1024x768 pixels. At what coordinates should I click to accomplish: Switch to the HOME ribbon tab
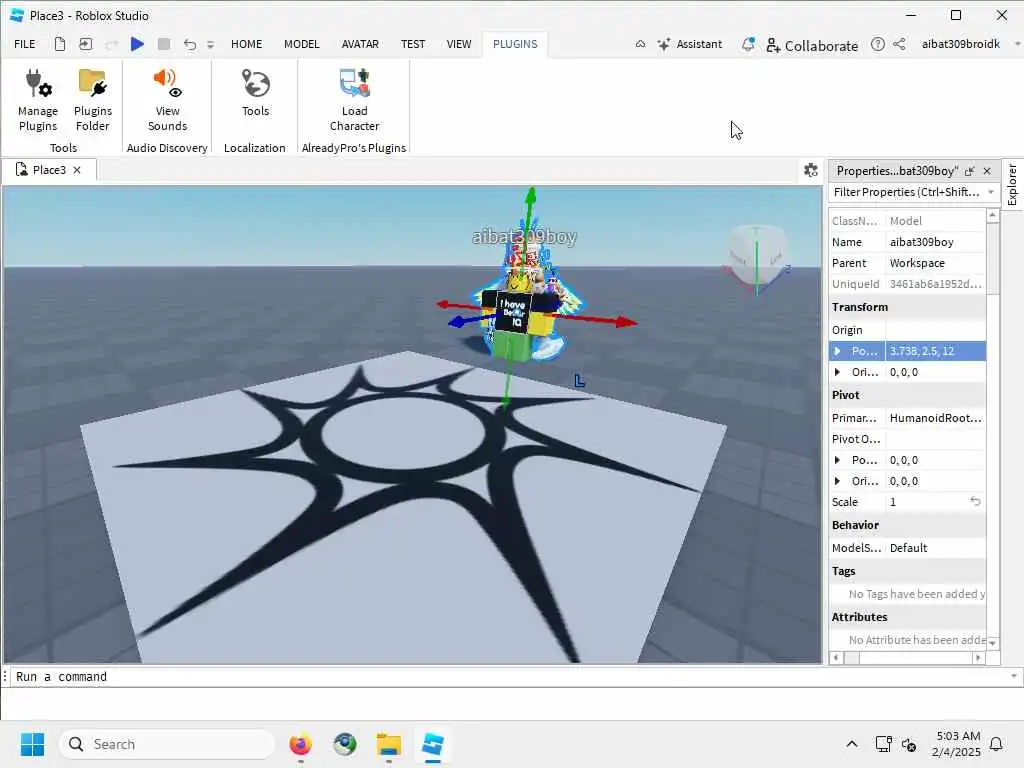pyautogui.click(x=246, y=44)
